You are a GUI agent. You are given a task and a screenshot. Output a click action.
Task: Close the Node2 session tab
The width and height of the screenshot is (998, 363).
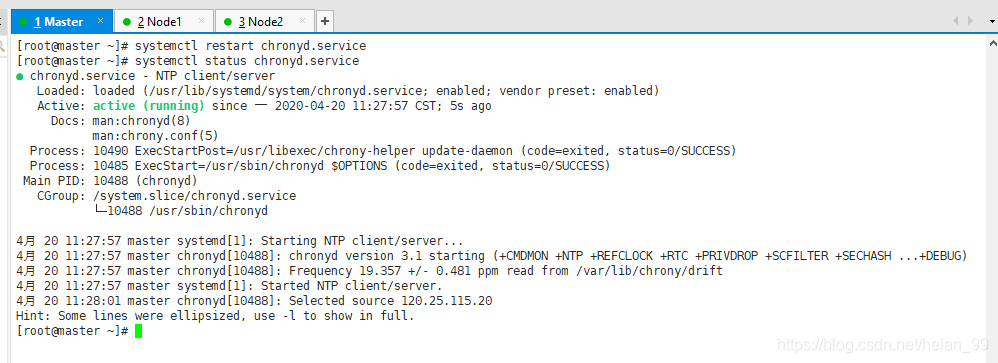[303, 21]
